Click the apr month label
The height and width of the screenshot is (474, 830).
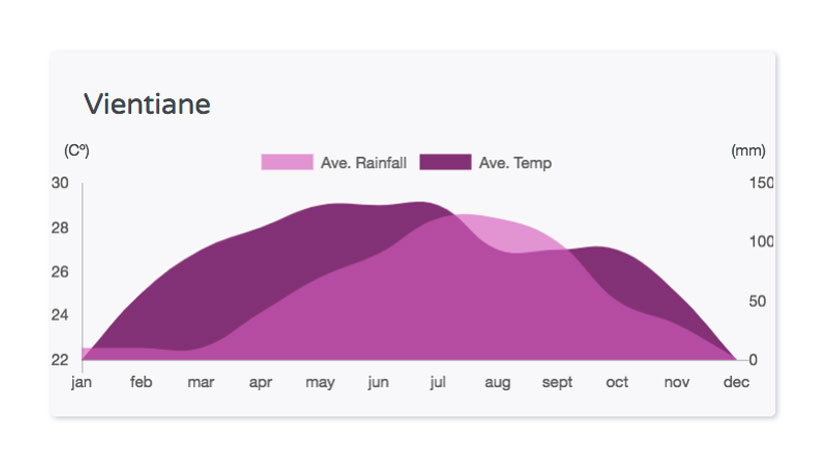260,382
